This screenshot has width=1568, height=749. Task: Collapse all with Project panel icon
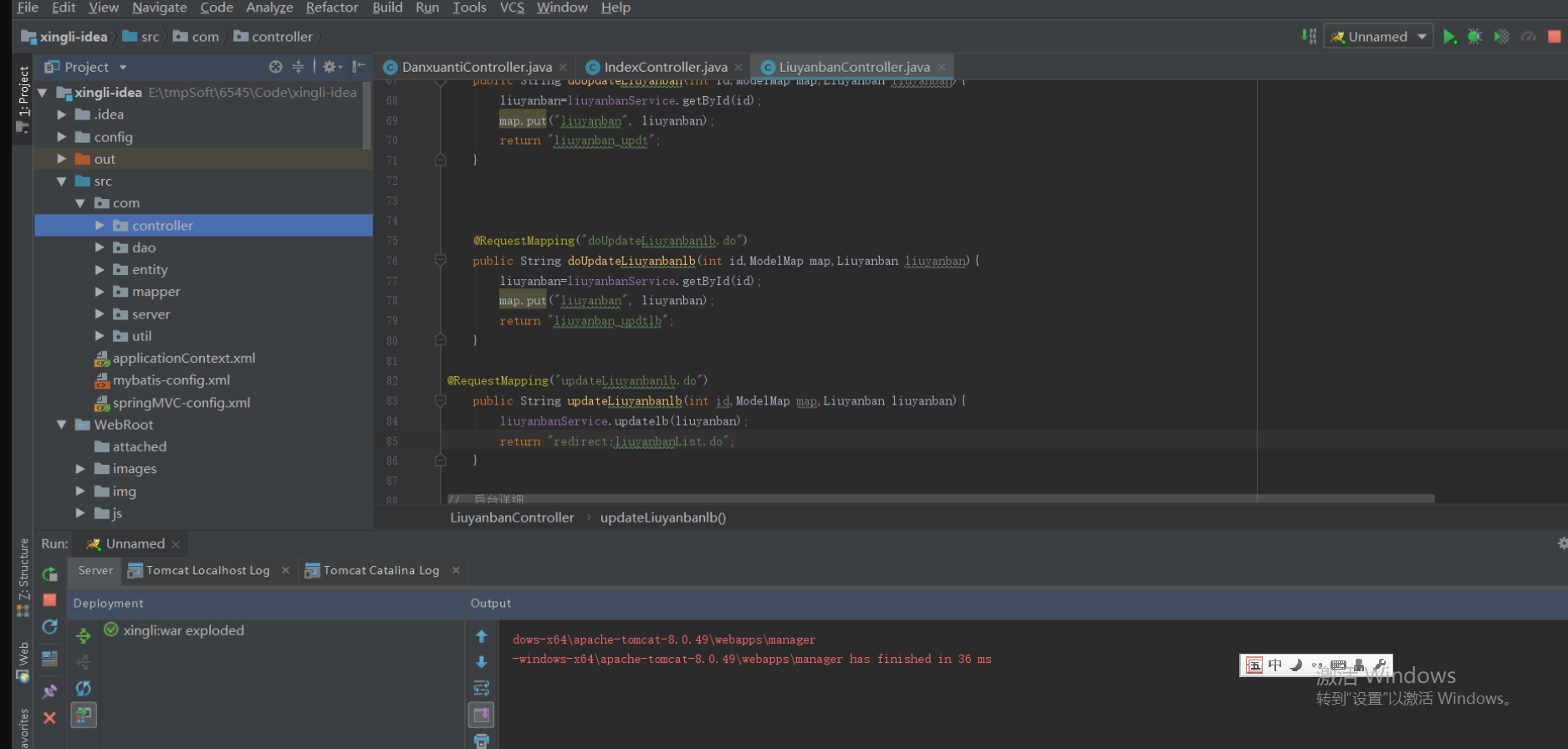[x=298, y=67]
